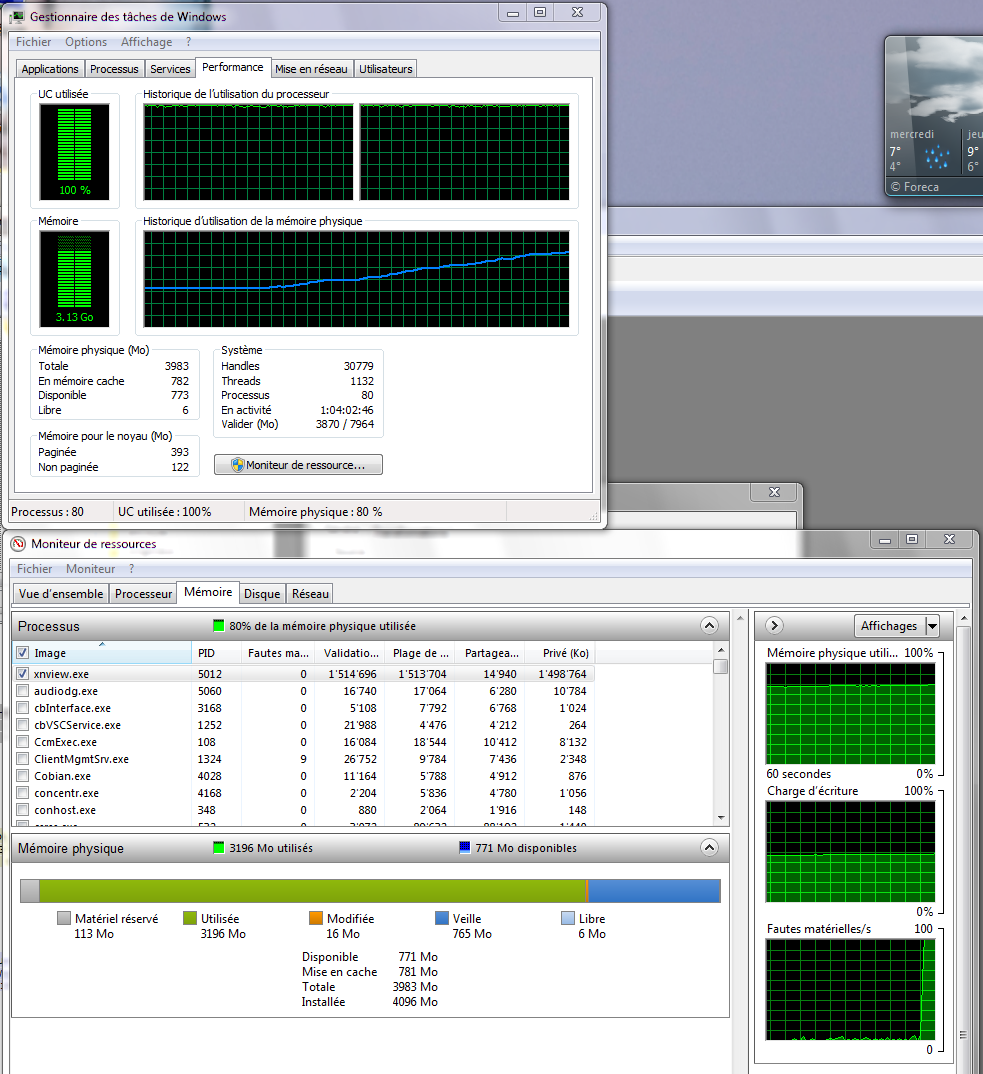Click the Affichages button
This screenshot has width=983, height=1074.
click(x=889, y=626)
